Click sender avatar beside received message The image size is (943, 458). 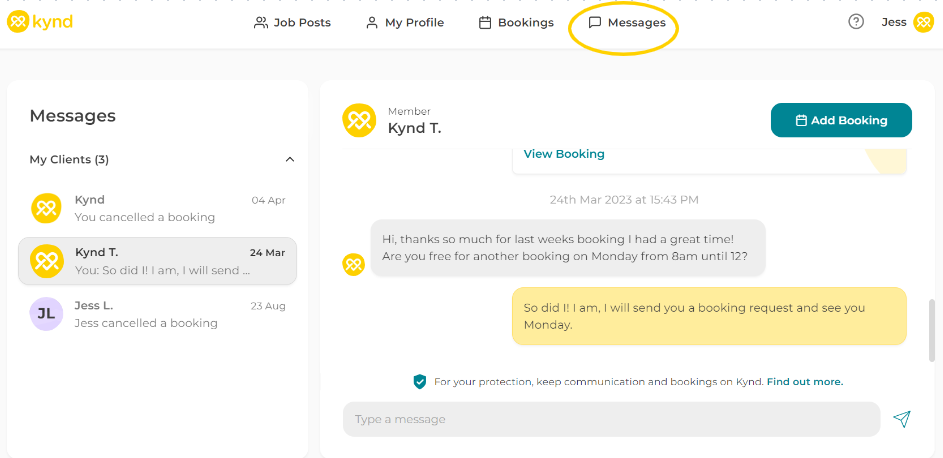point(353,264)
